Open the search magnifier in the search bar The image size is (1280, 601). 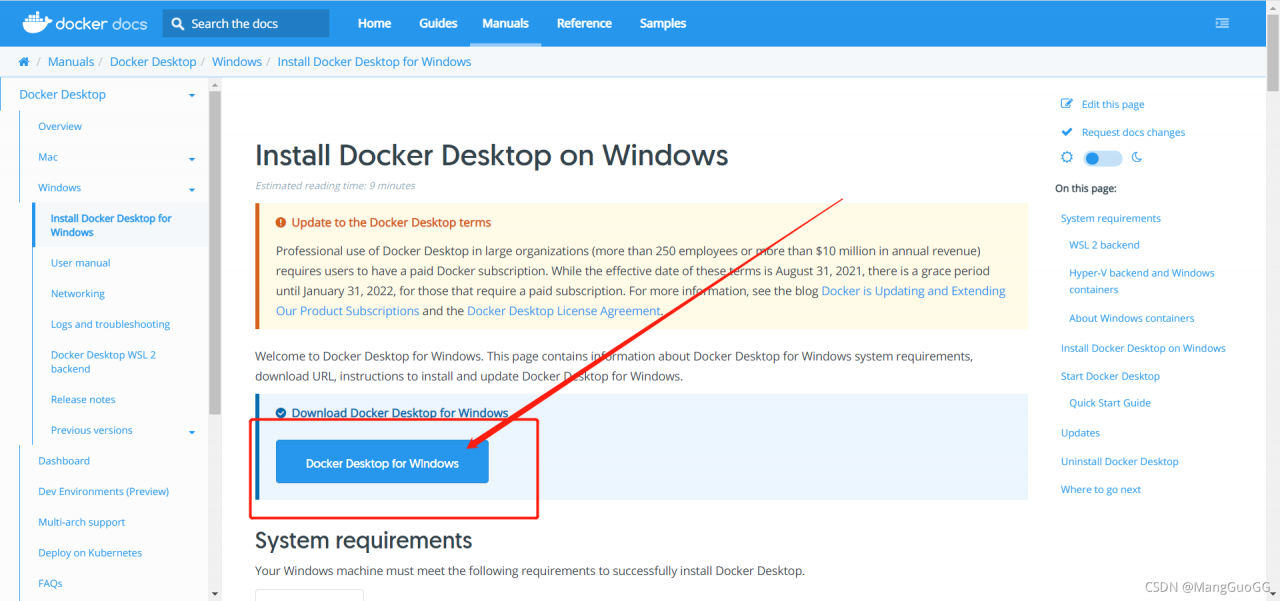[x=177, y=22]
